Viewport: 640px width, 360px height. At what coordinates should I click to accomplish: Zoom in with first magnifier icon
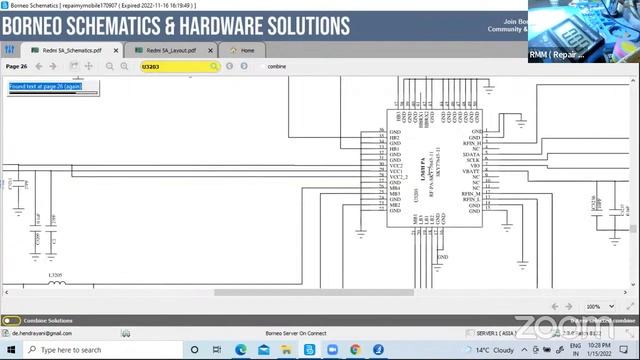109,66
